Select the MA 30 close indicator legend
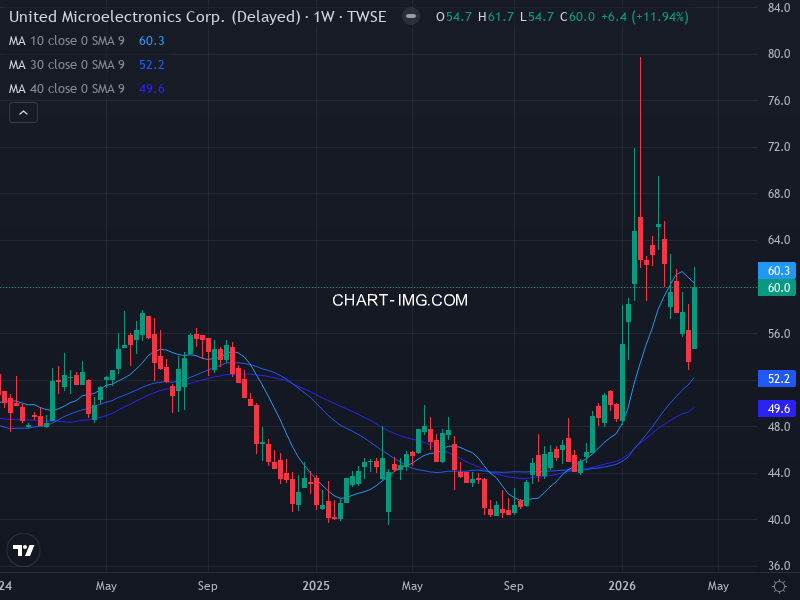Screen dimensions: 800x600 tap(66, 65)
